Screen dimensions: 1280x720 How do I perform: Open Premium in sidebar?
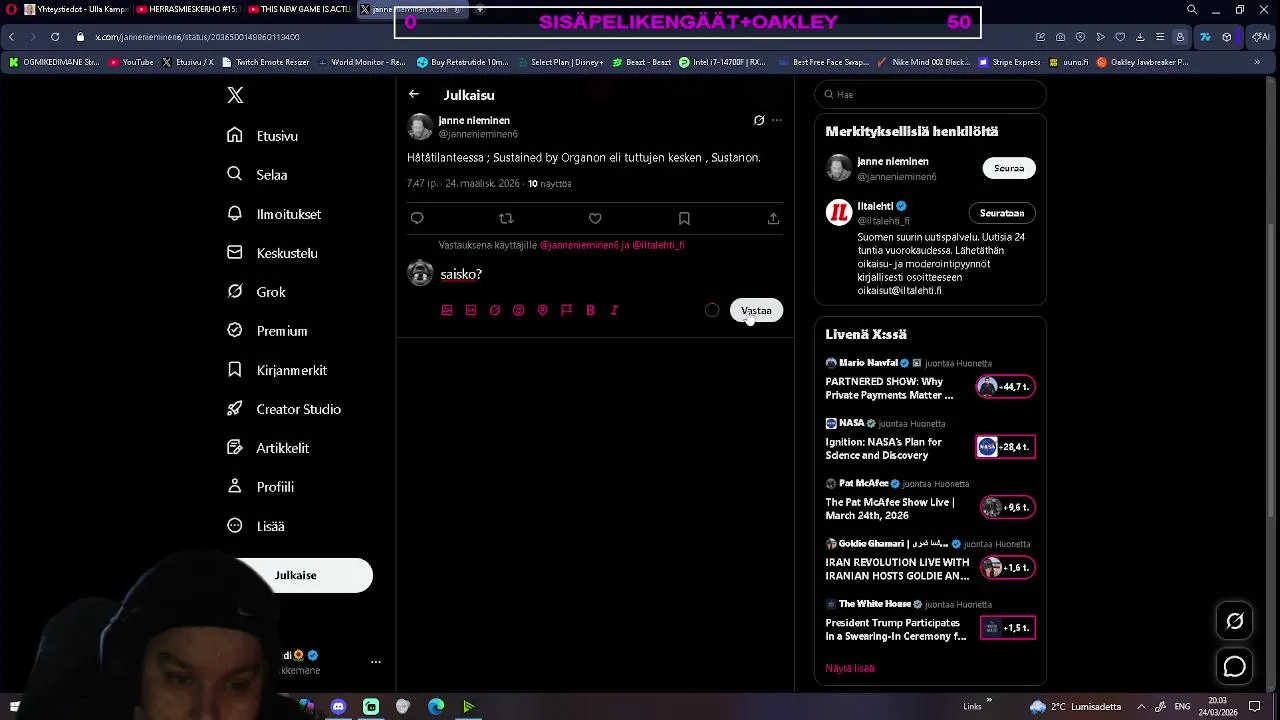pos(267,331)
